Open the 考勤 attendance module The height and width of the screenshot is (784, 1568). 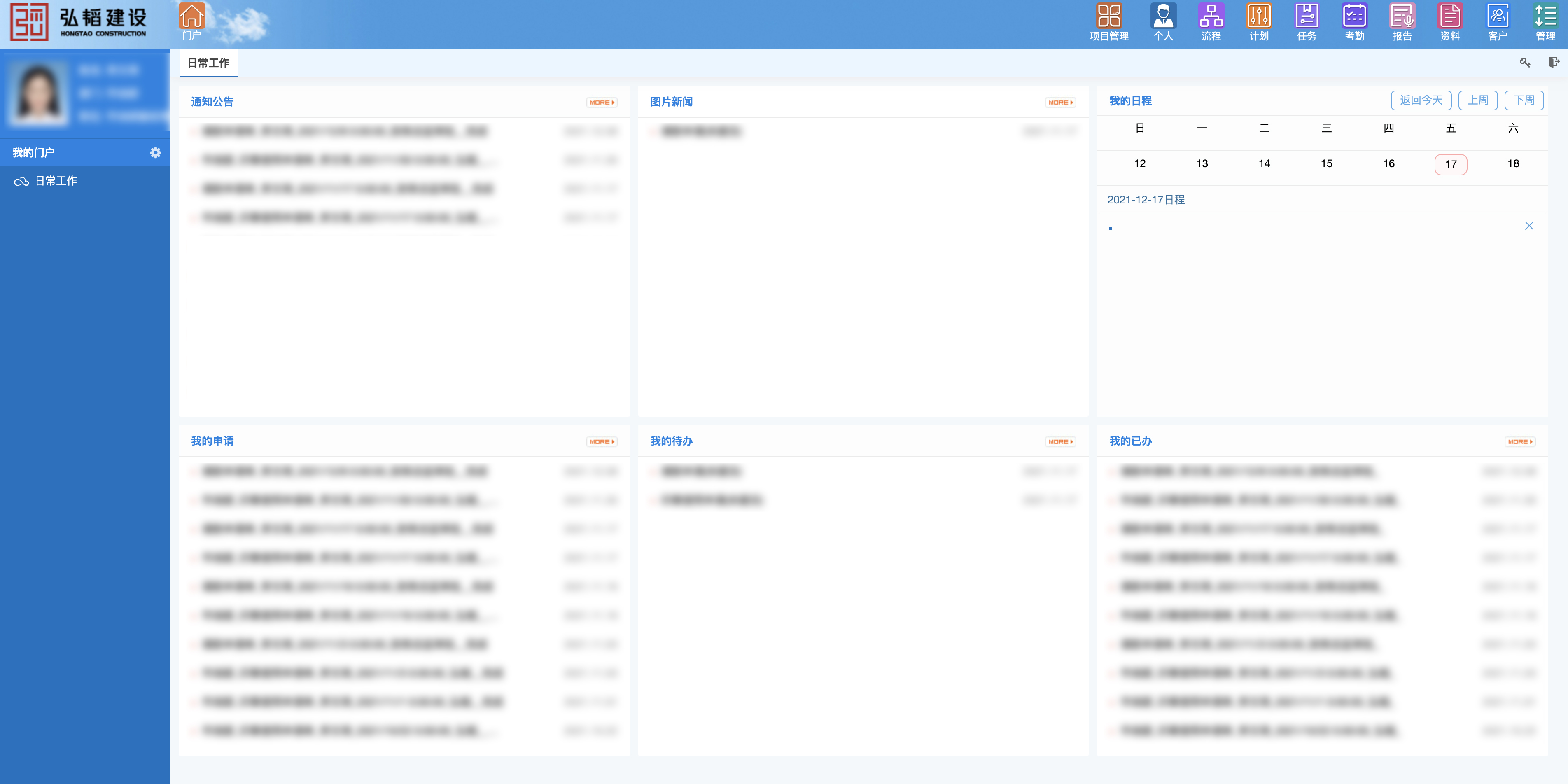[1354, 23]
